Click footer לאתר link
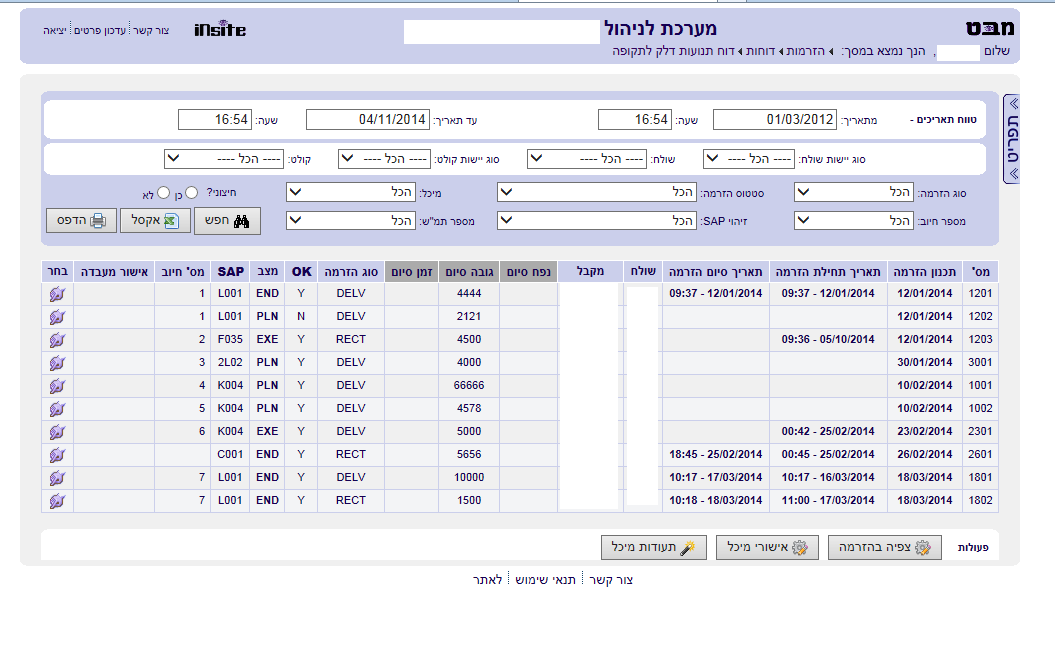1055x656 pixels. pos(487,580)
